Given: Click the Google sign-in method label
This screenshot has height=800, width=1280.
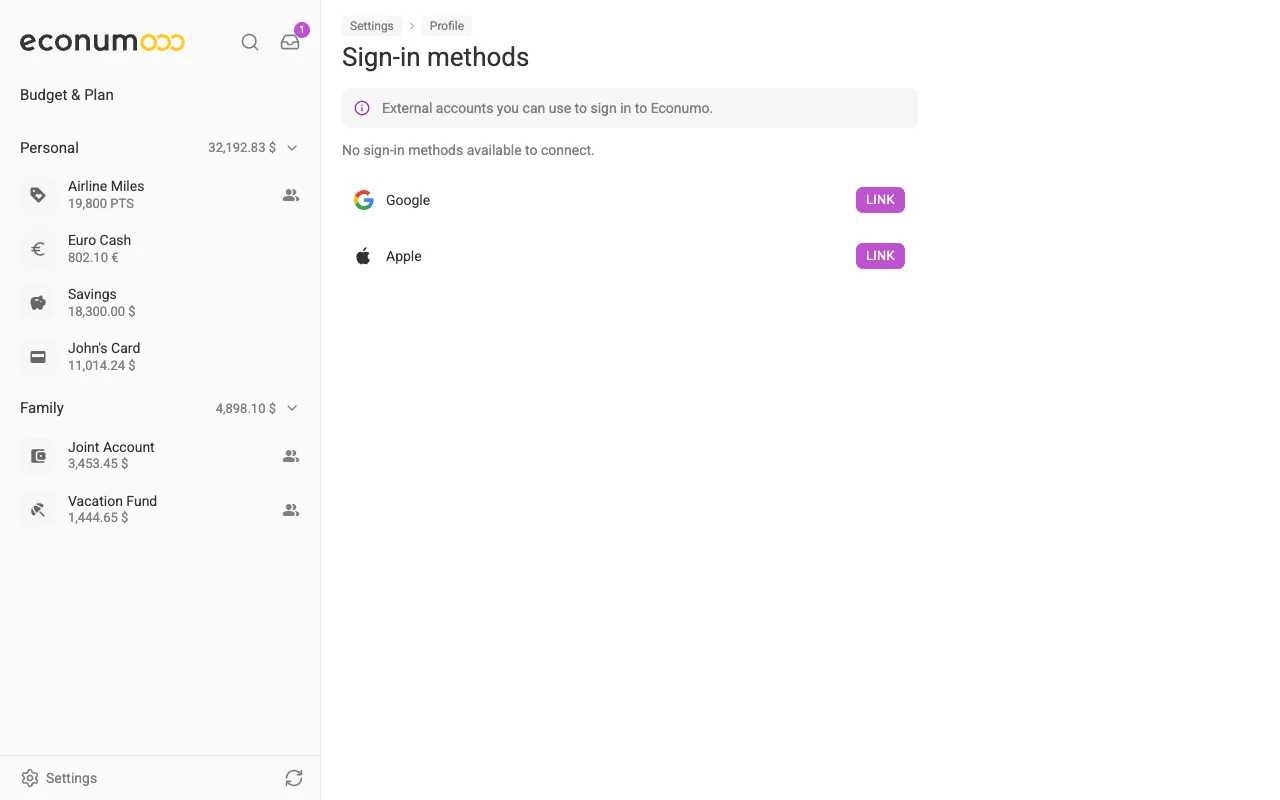Looking at the screenshot, I should 408,200.
